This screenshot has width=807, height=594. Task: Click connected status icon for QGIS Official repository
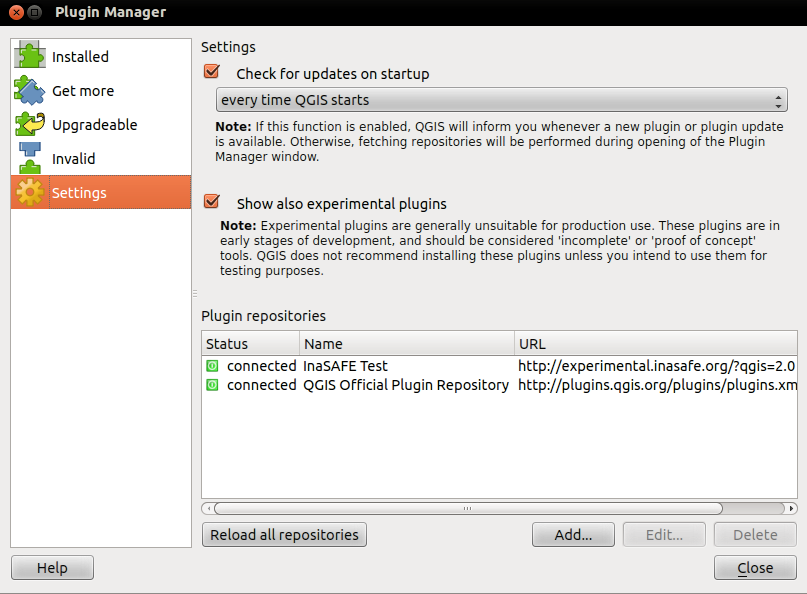pyautogui.click(x=212, y=385)
